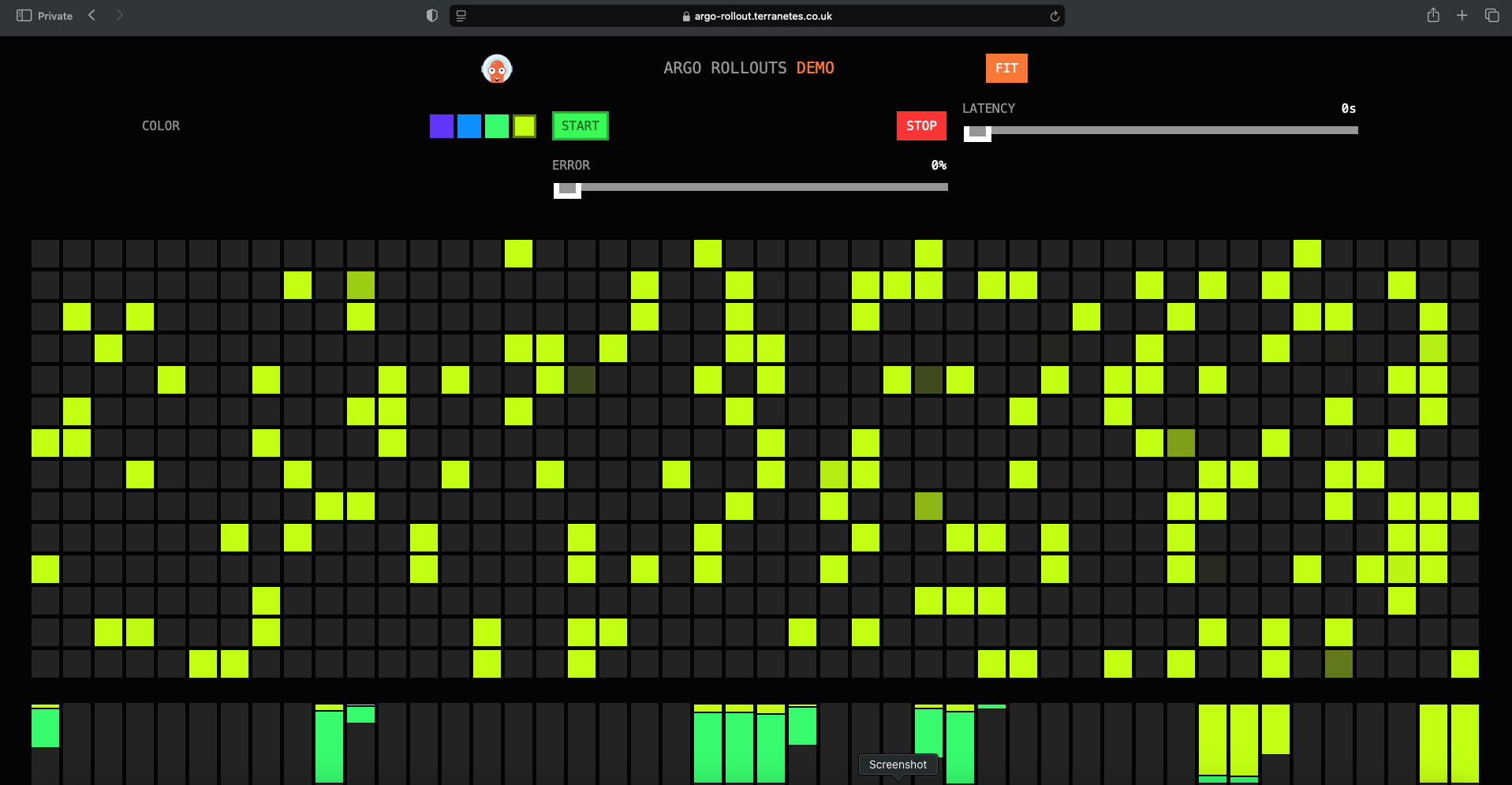This screenshot has width=1512, height=785.
Task: Open the privacy shield report icon
Action: [x=431, y=16]
